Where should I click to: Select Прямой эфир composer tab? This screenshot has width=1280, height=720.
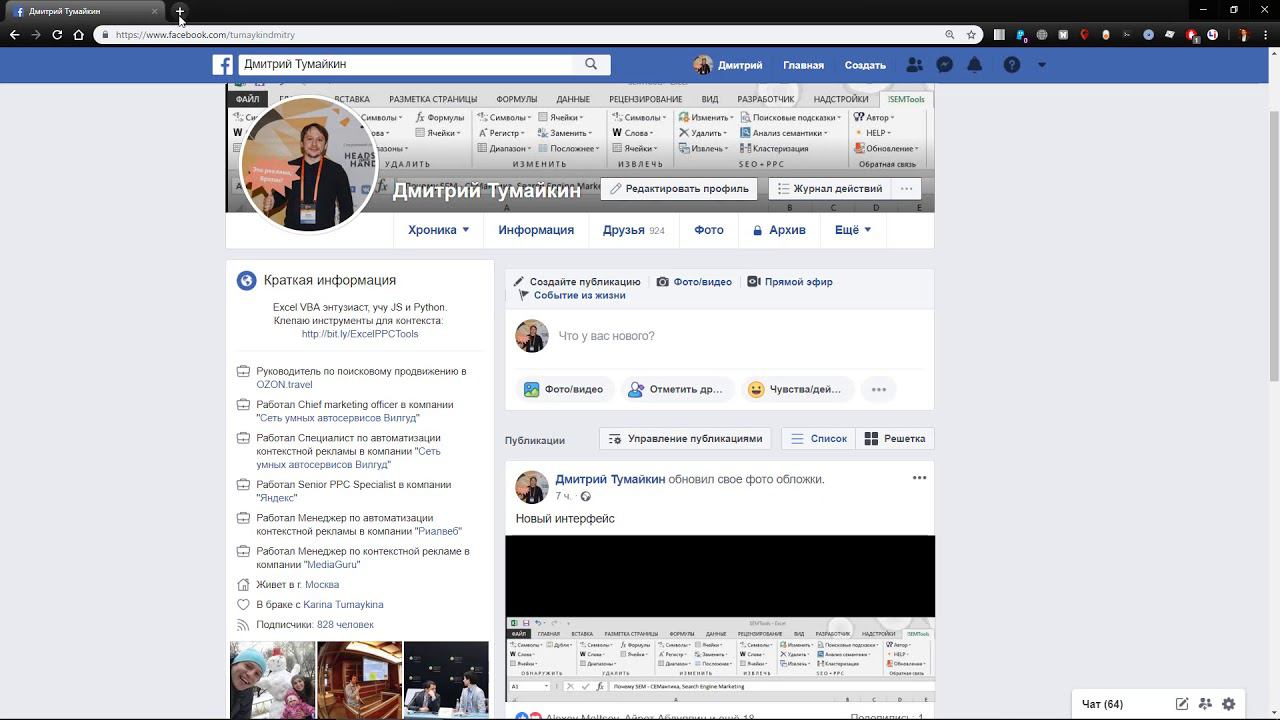click(790, 282)
